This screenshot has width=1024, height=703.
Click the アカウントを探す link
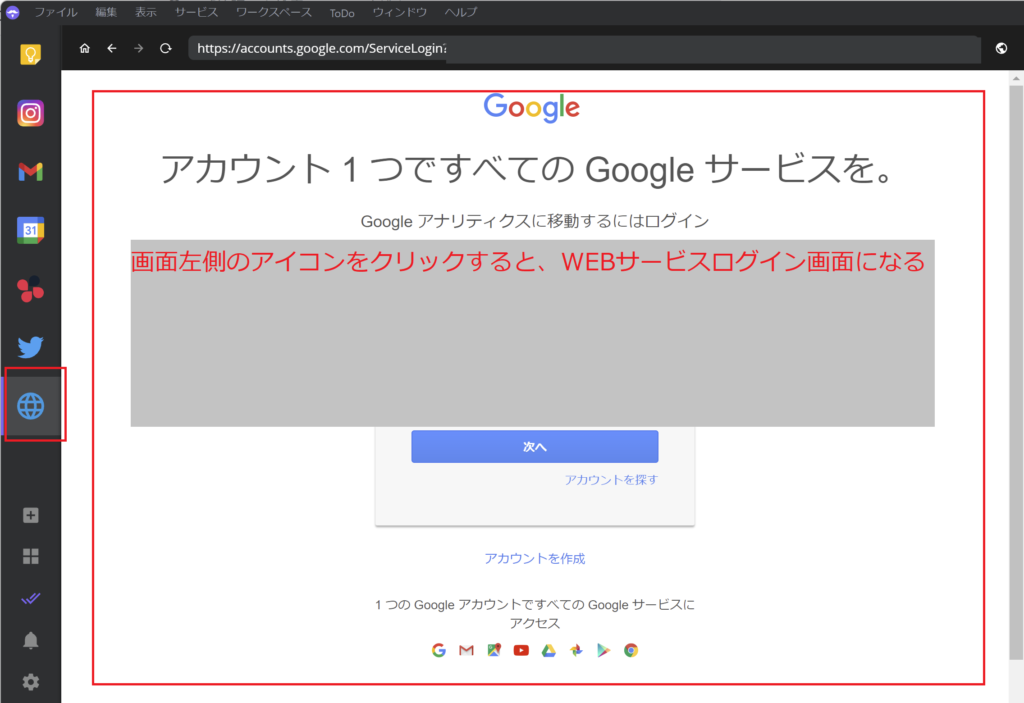click(611, 480)
